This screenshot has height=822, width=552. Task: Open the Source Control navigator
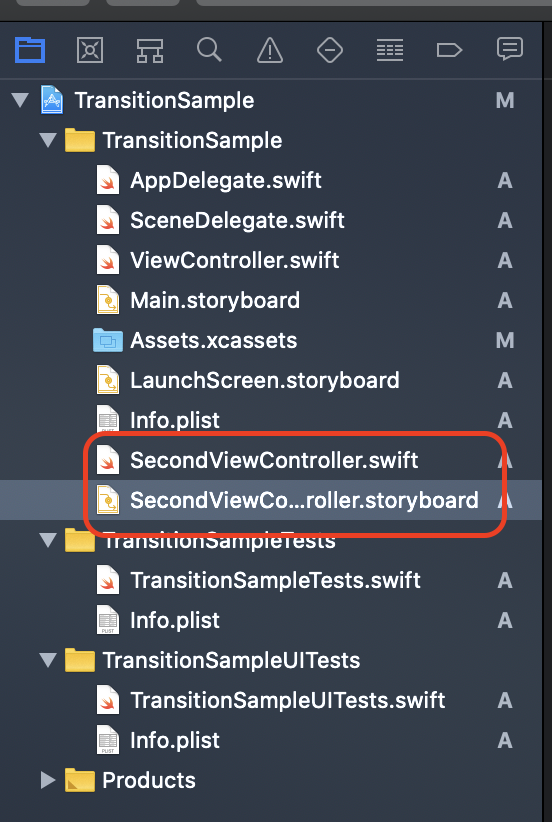pos(90,50)
